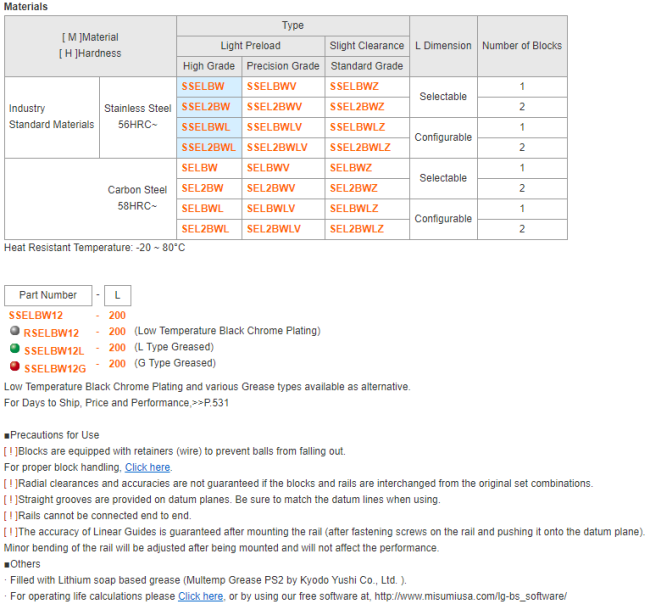
Task: Open the SSEL2BWV Precision Grade part
Action: (274, 107)
